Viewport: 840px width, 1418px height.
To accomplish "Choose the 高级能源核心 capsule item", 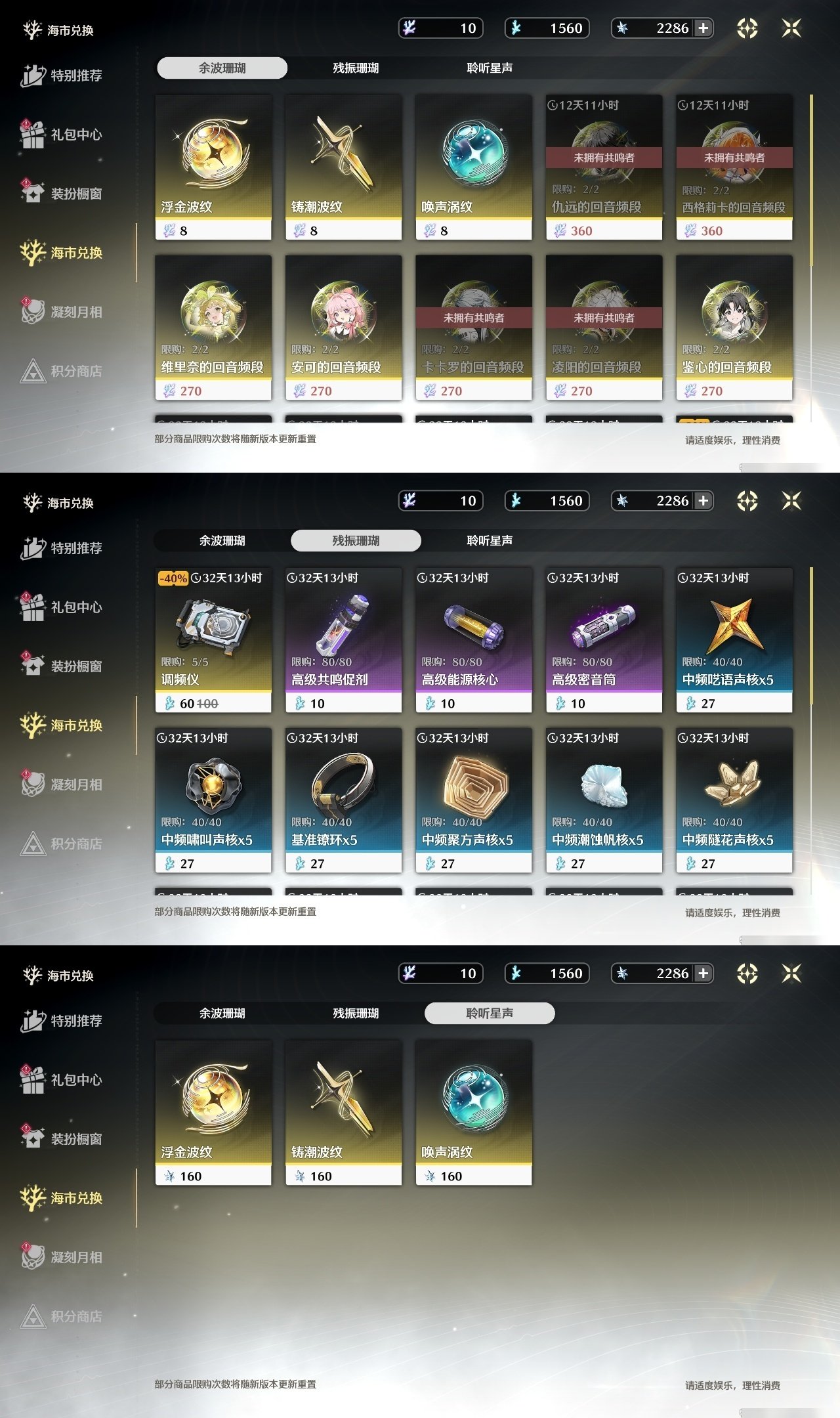I will point(474,640).
